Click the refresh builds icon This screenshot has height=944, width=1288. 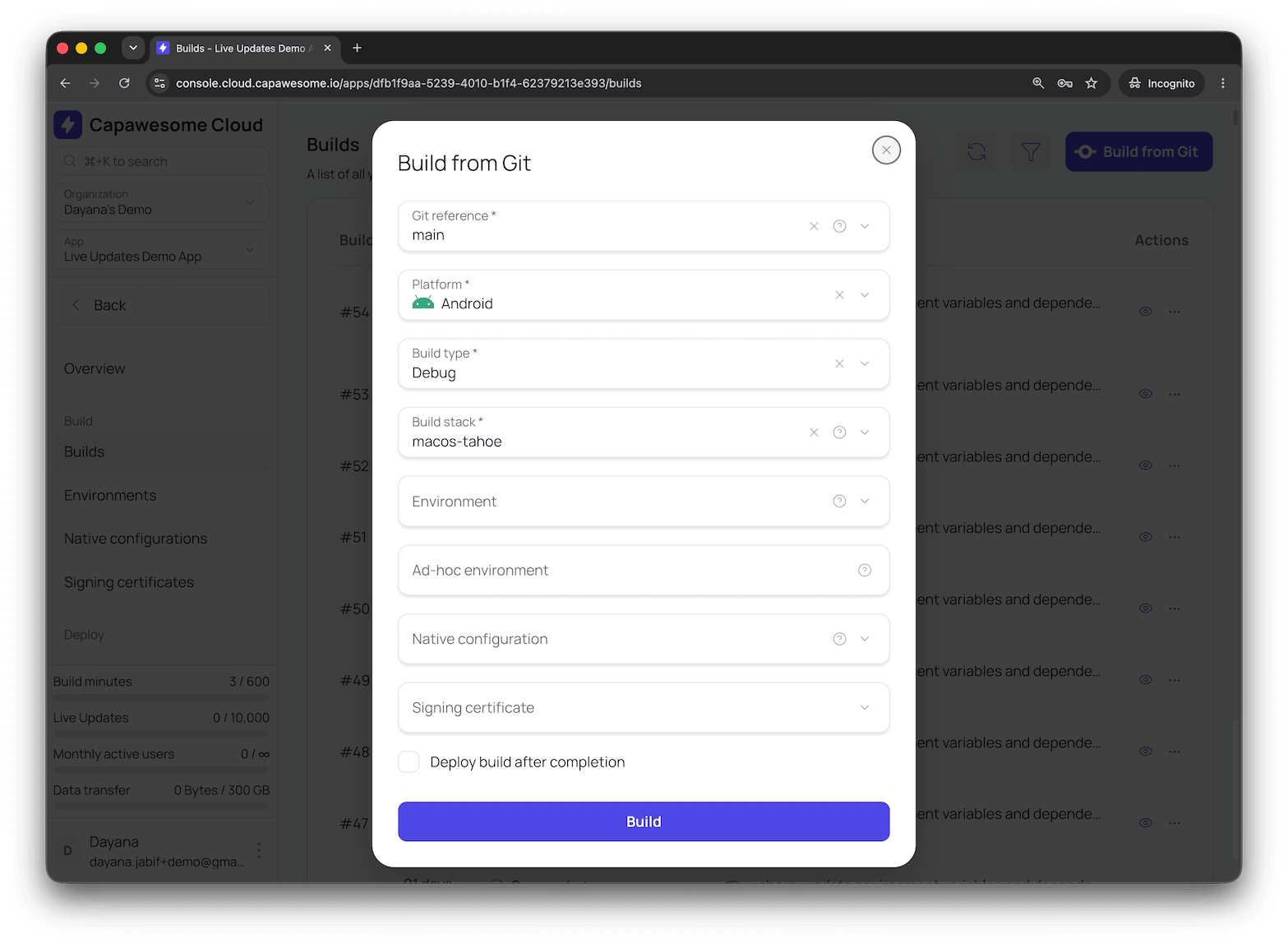coord(976,152)
